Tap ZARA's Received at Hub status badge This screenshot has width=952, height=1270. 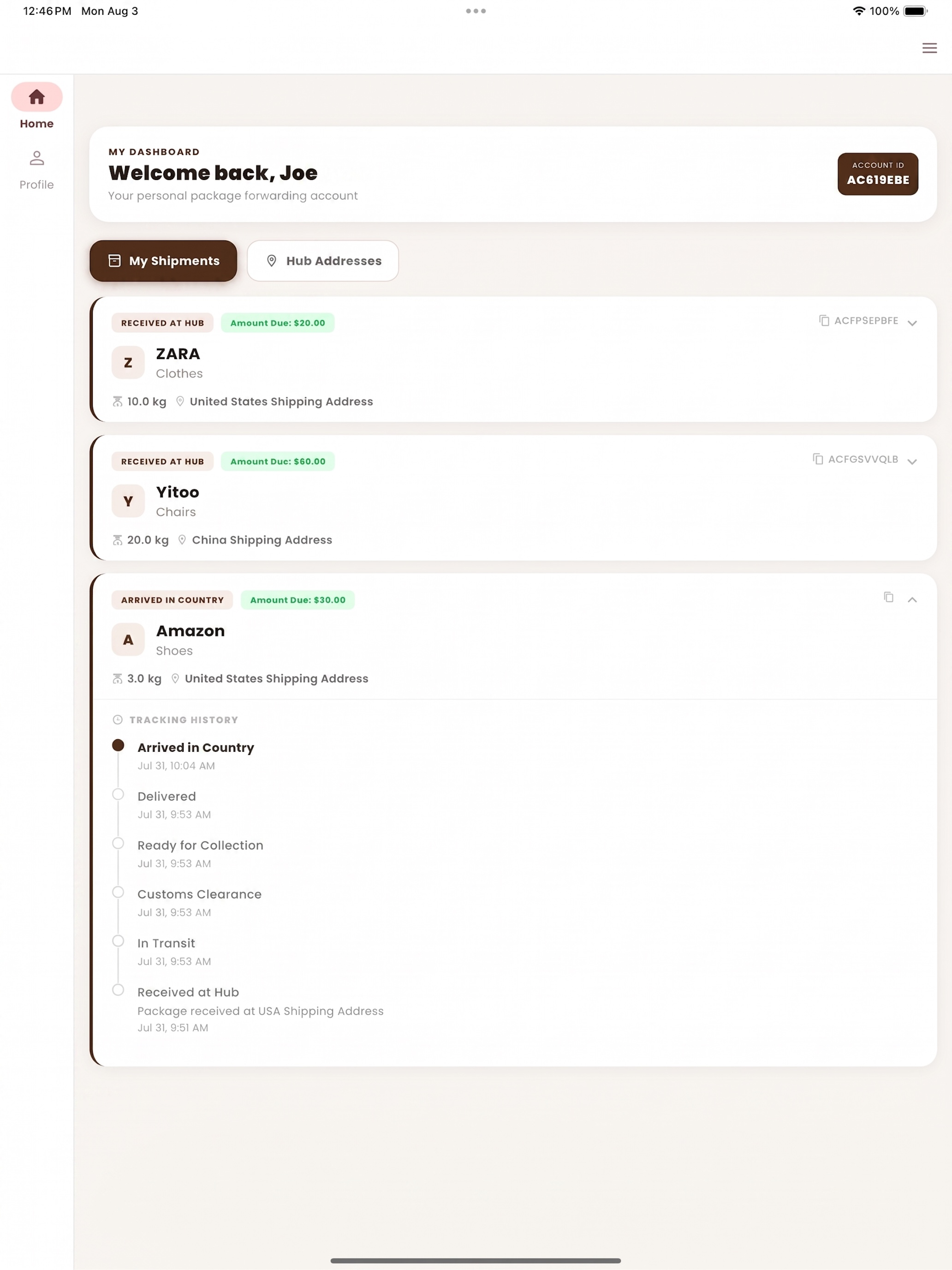coord(162,323)
